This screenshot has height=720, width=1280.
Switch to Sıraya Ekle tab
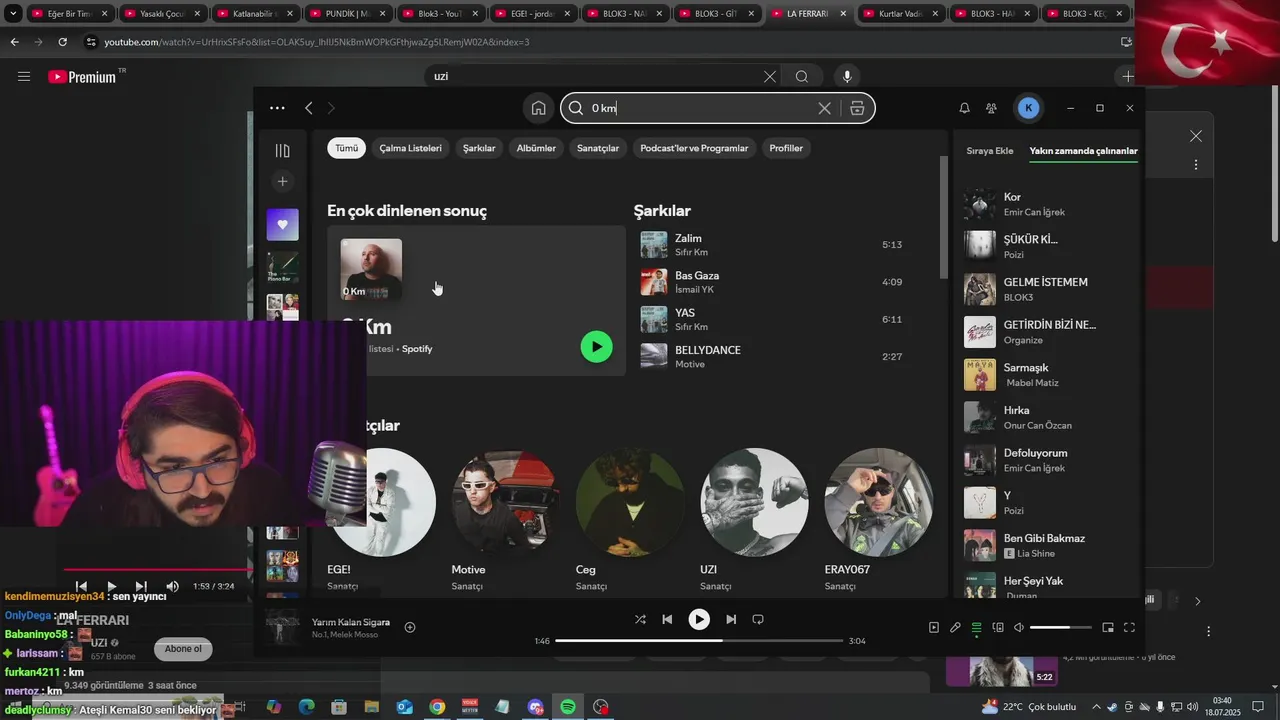coord(990,151)
